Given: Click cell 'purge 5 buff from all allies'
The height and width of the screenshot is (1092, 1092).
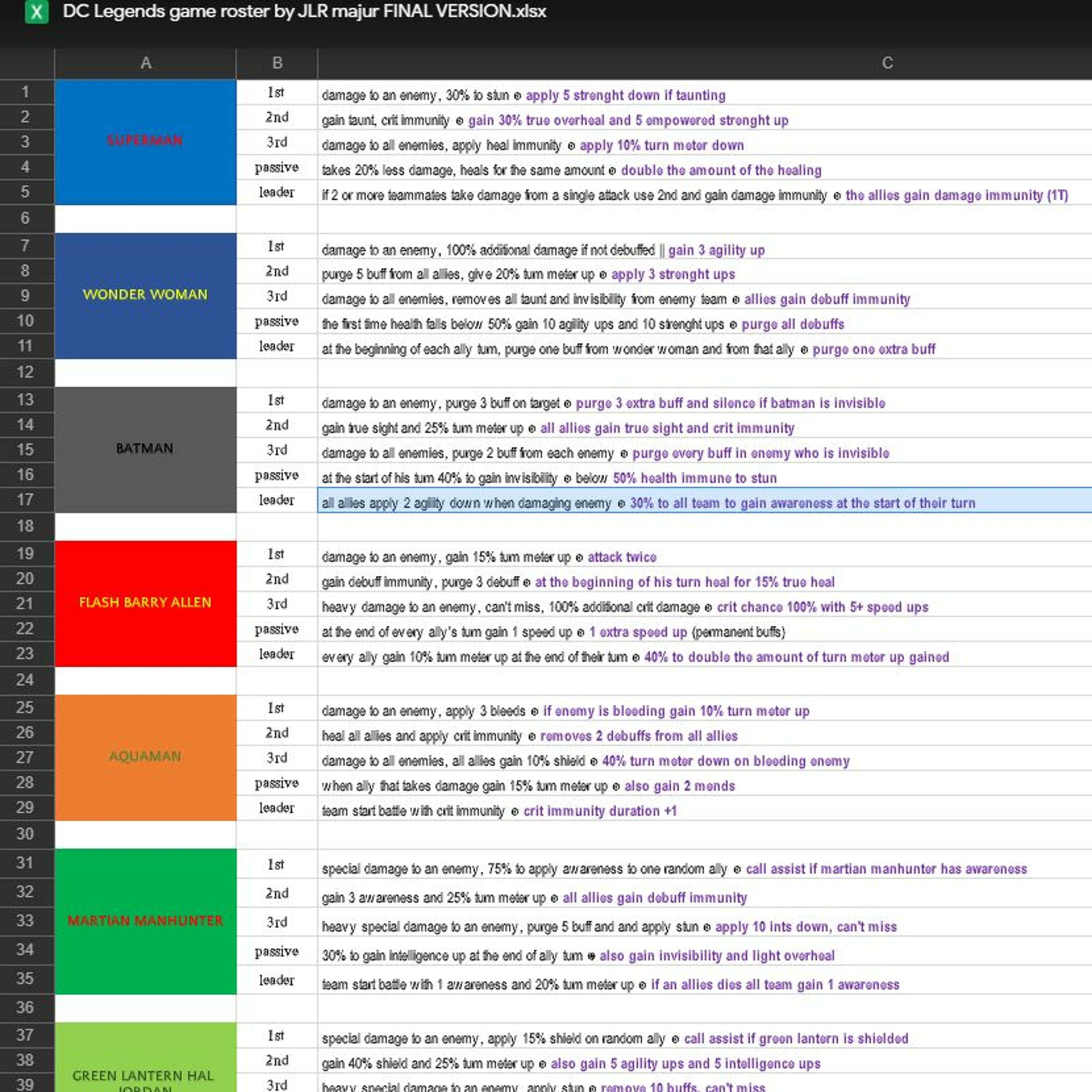Looking at the screenshot, I should (x=705, y=271).
